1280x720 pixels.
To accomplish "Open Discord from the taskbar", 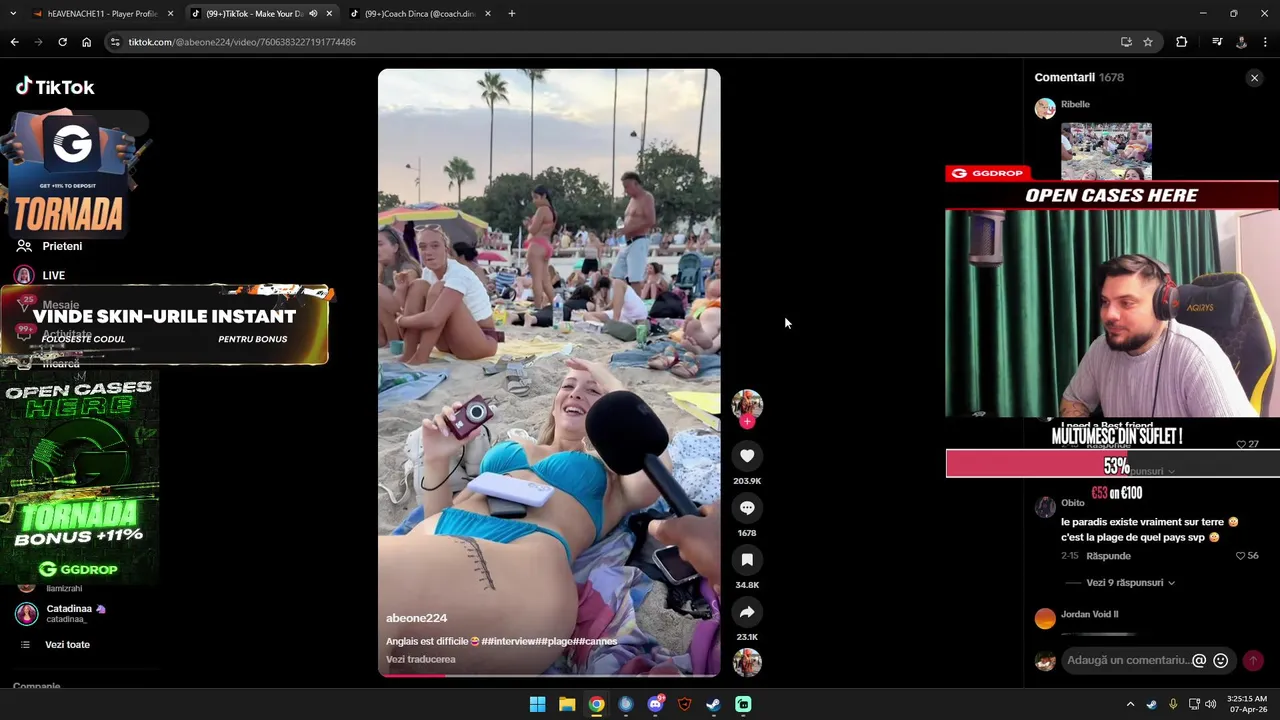I will pyautogui.click(x=655, y=704).
